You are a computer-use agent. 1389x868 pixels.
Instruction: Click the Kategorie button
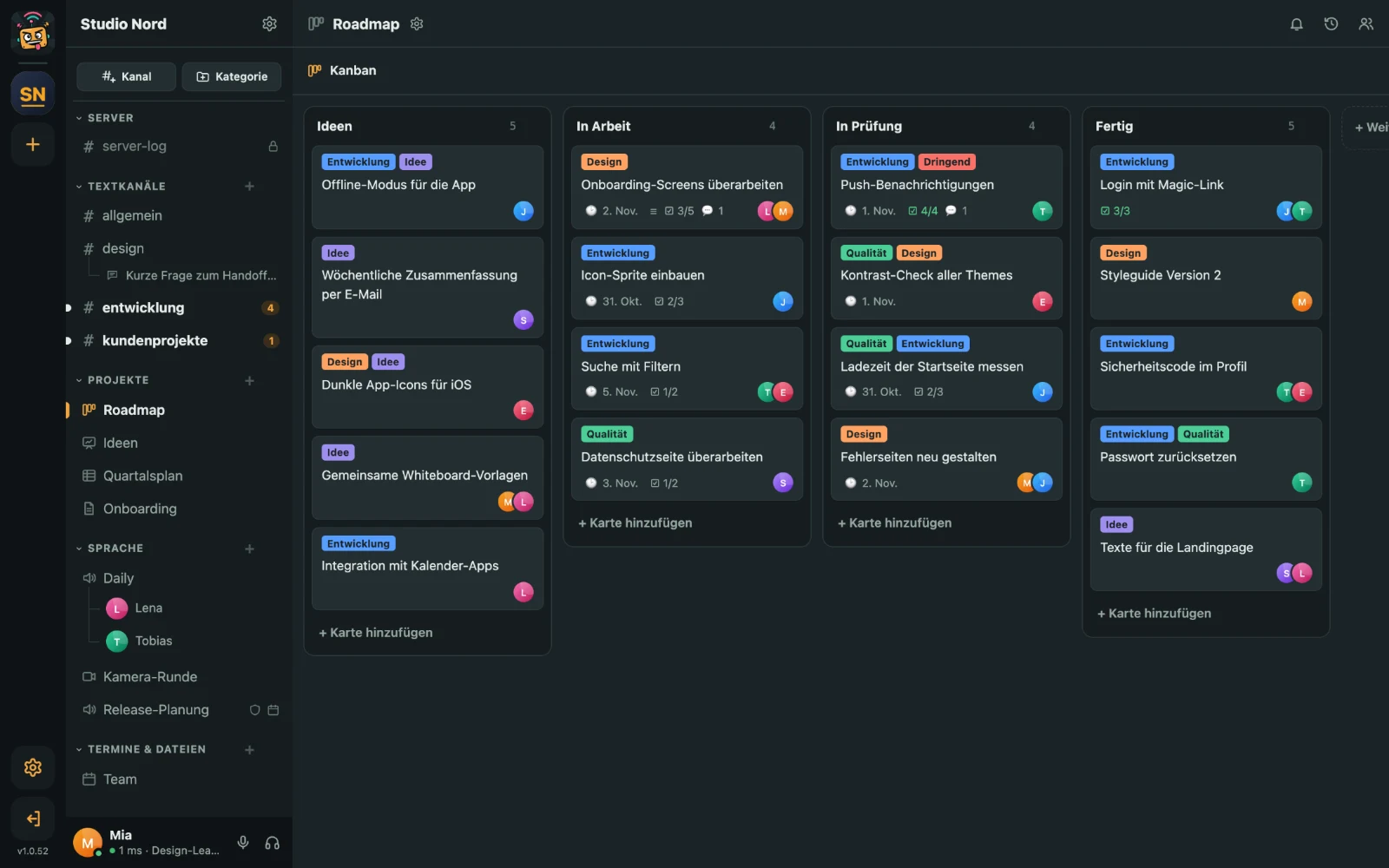(x=232, y=76)
